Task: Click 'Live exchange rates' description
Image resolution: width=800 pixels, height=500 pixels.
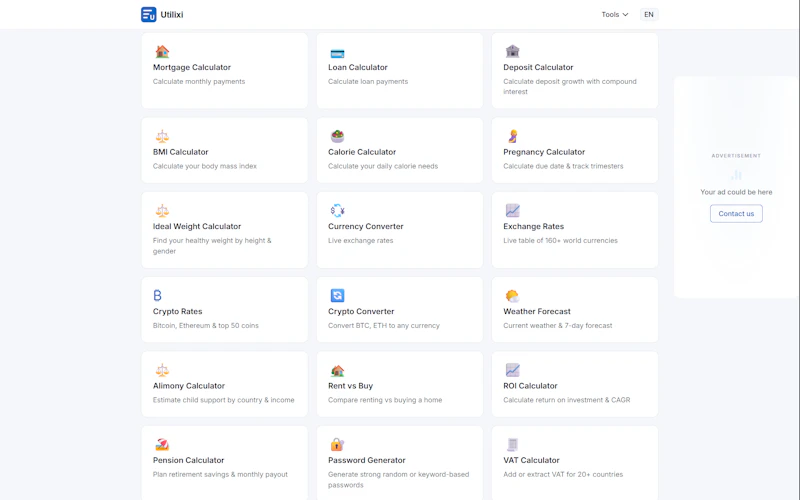Action: tap(360, 241)
